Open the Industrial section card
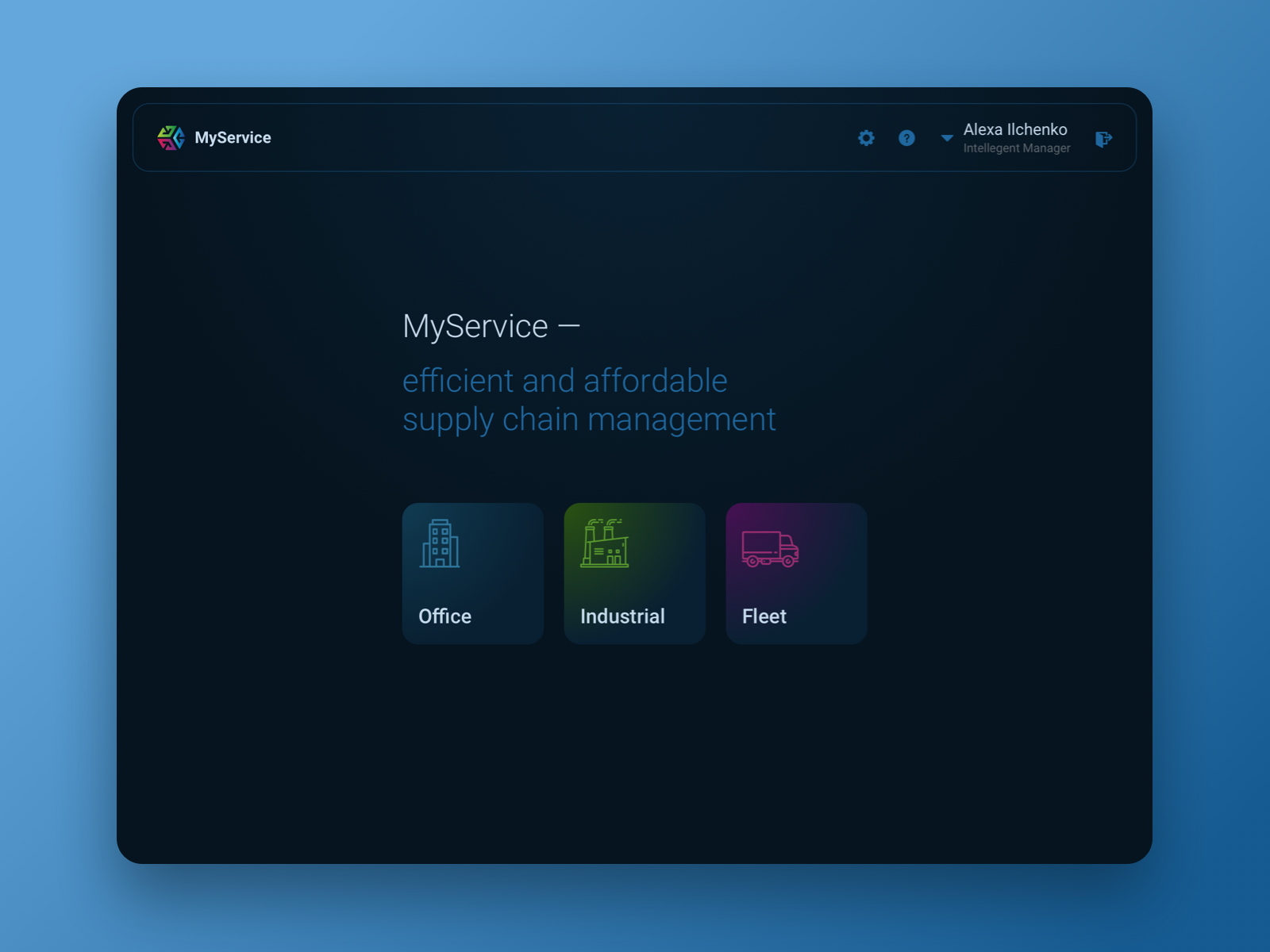1270x952 pixels. tap(634, 573)
